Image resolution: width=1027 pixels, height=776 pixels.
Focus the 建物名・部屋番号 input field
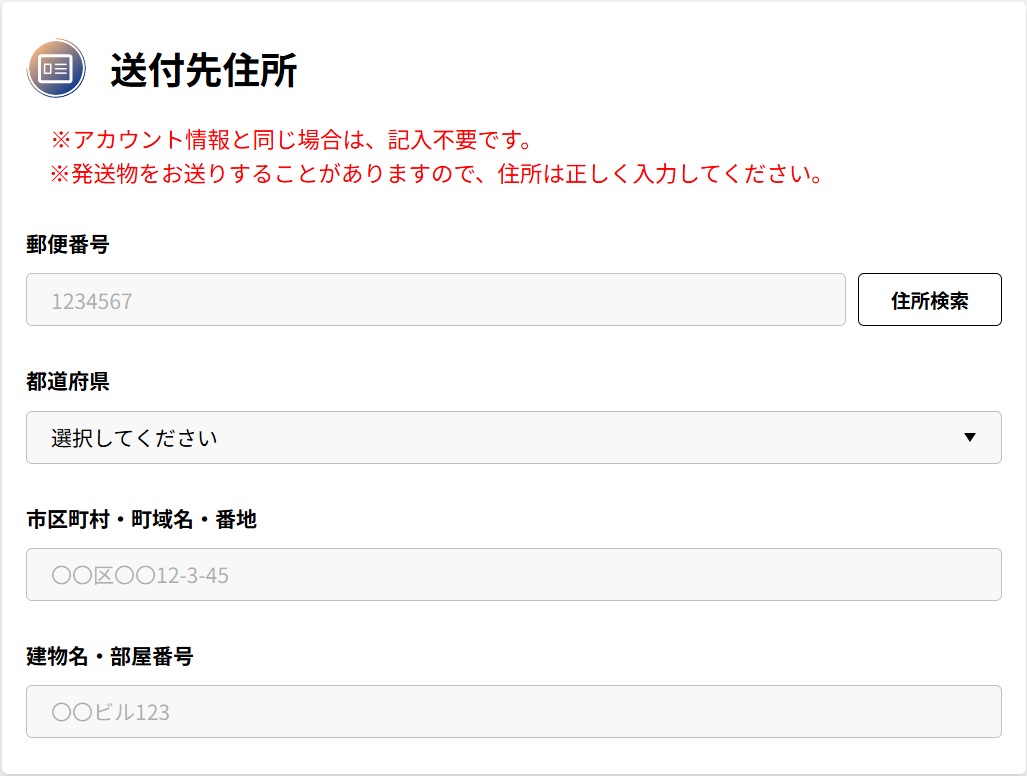513,712
